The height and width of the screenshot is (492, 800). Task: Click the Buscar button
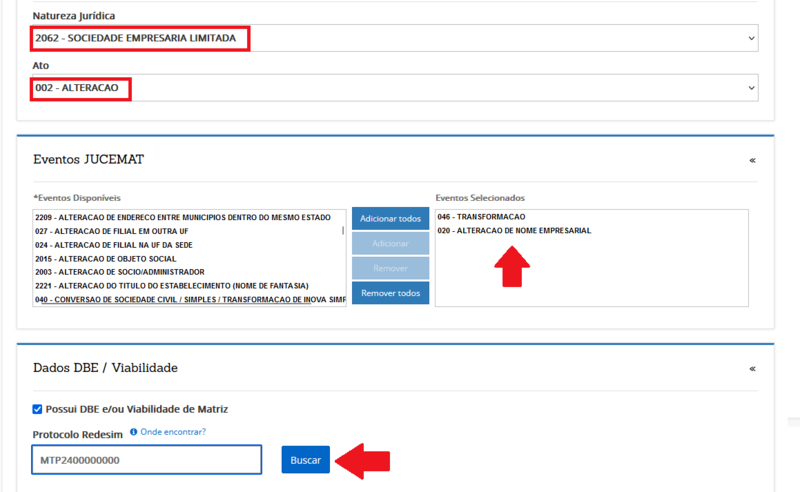[x=305, y=460]
